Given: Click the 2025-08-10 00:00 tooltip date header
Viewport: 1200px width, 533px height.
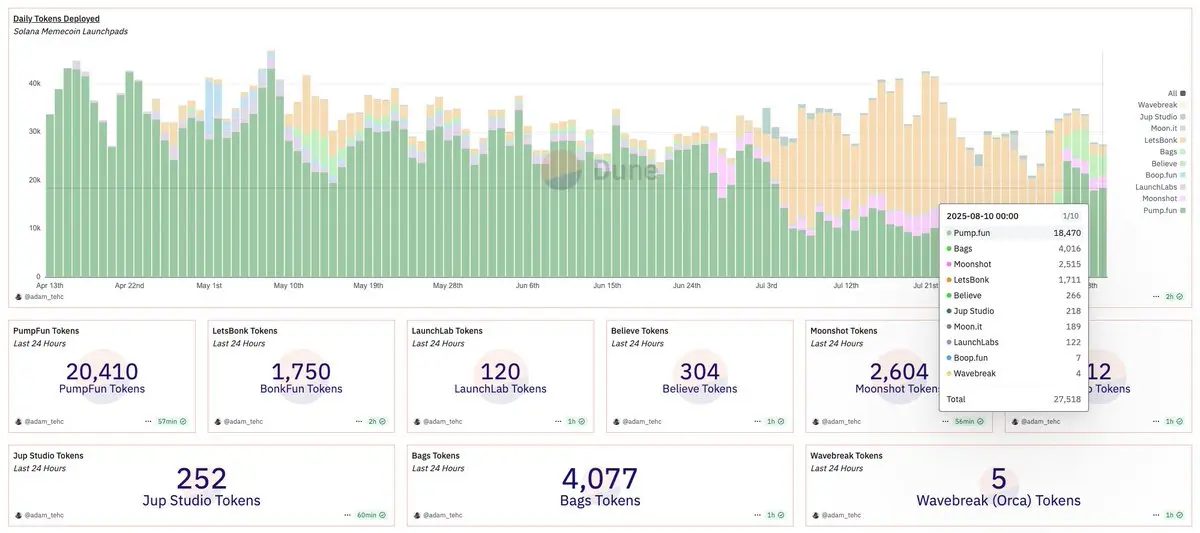Looking at the screenshot, I should [982, 216].
